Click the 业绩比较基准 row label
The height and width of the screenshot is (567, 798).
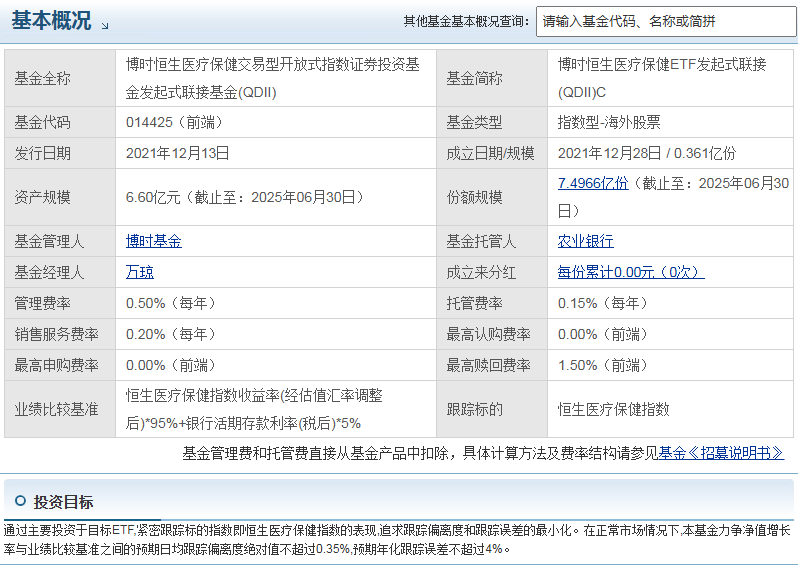click(x=56, y=409)
